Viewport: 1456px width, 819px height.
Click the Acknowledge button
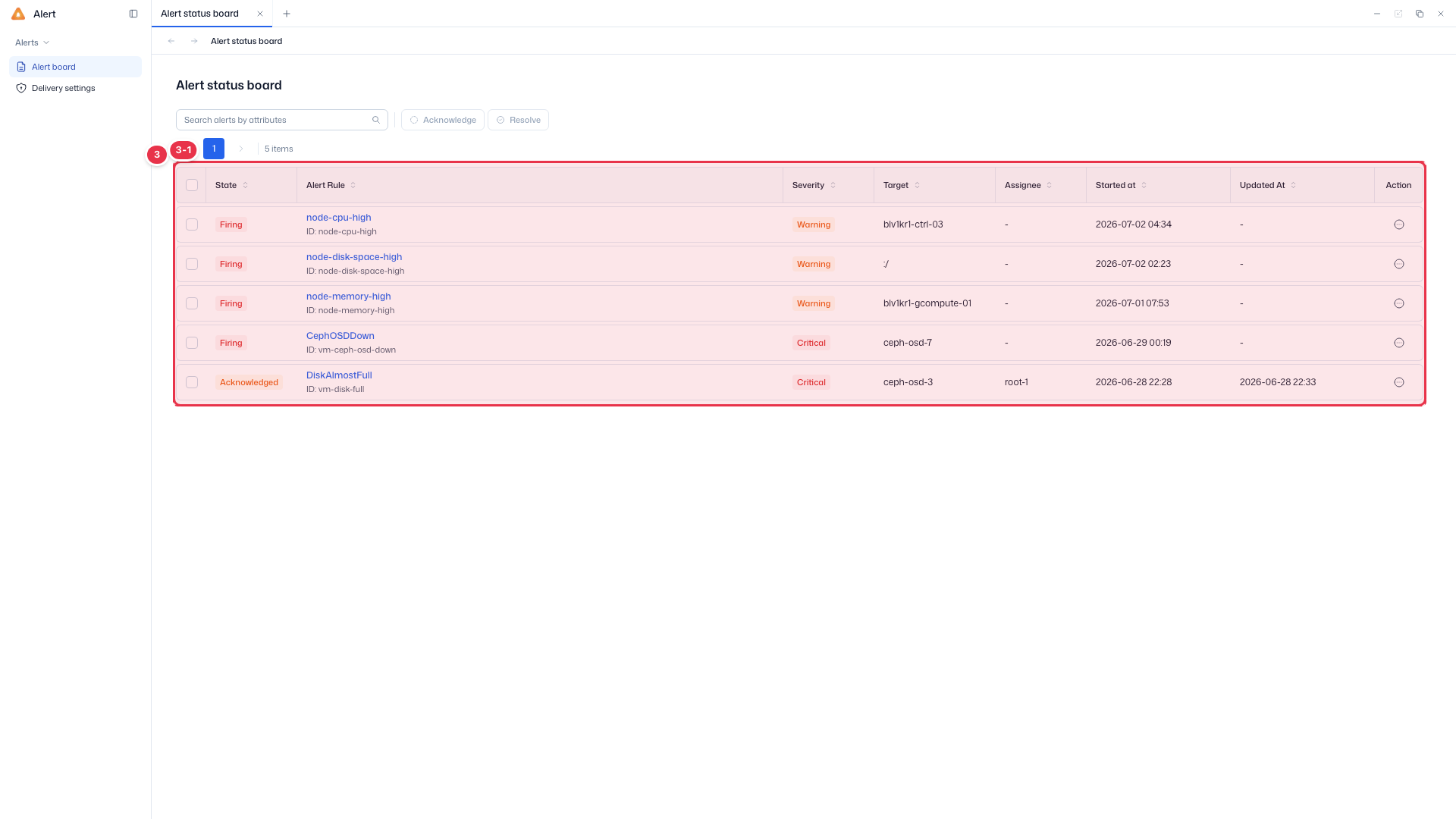point(443,120)
